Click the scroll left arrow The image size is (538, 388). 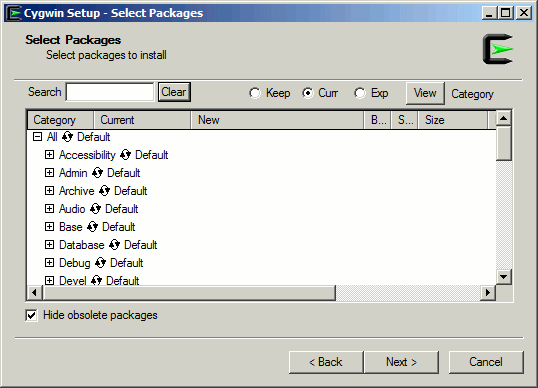tap(34, 293)
